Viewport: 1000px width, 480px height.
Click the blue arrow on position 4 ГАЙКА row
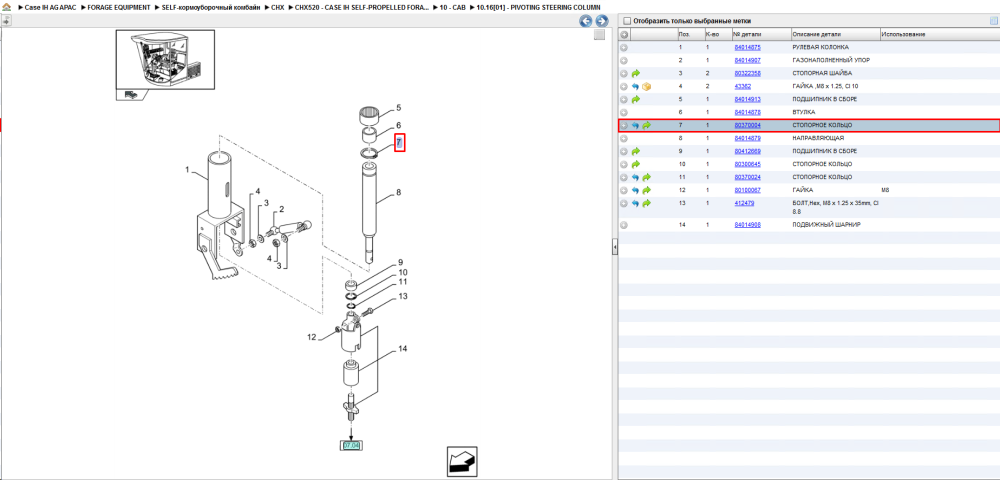(x=635, y=87)
